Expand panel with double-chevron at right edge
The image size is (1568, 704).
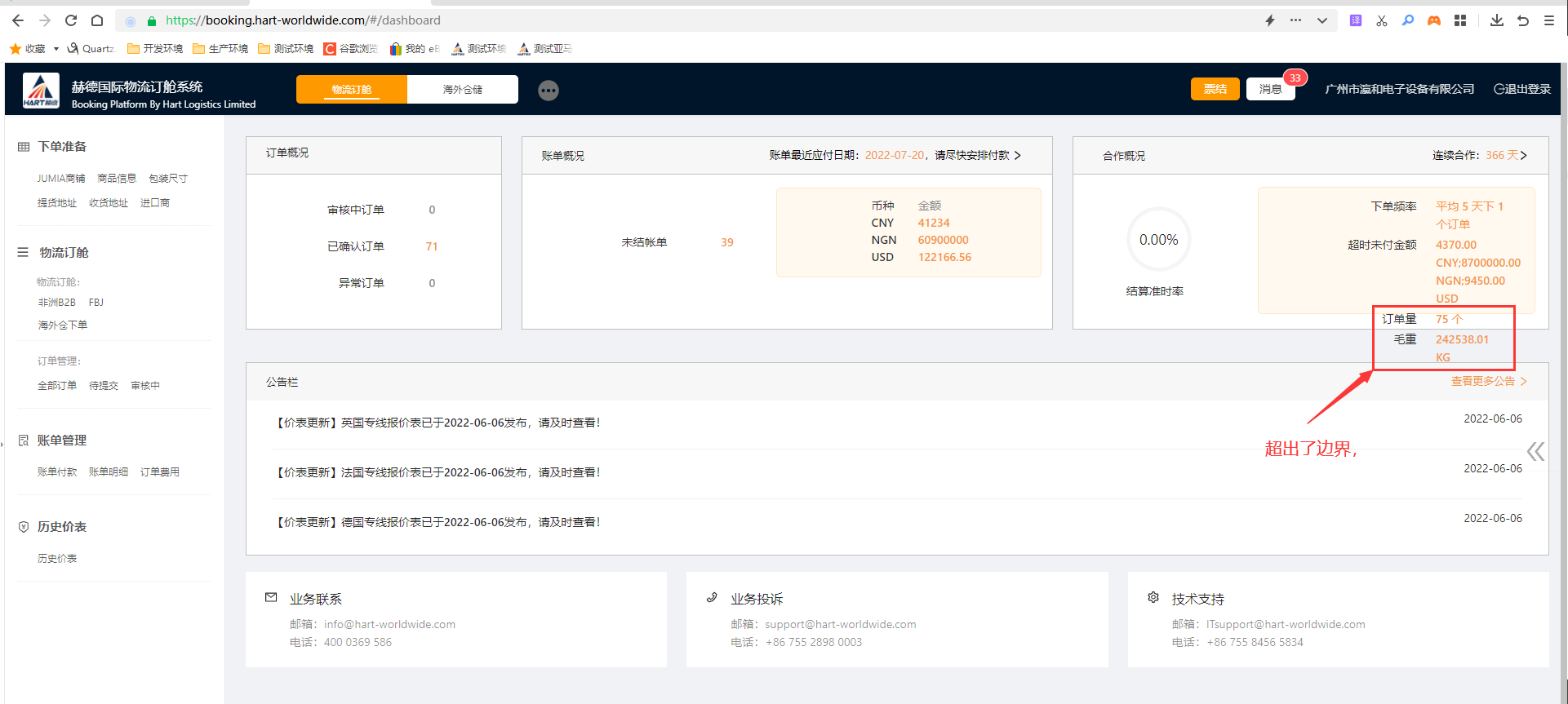pyautogui.click(x=1535, y=451)
